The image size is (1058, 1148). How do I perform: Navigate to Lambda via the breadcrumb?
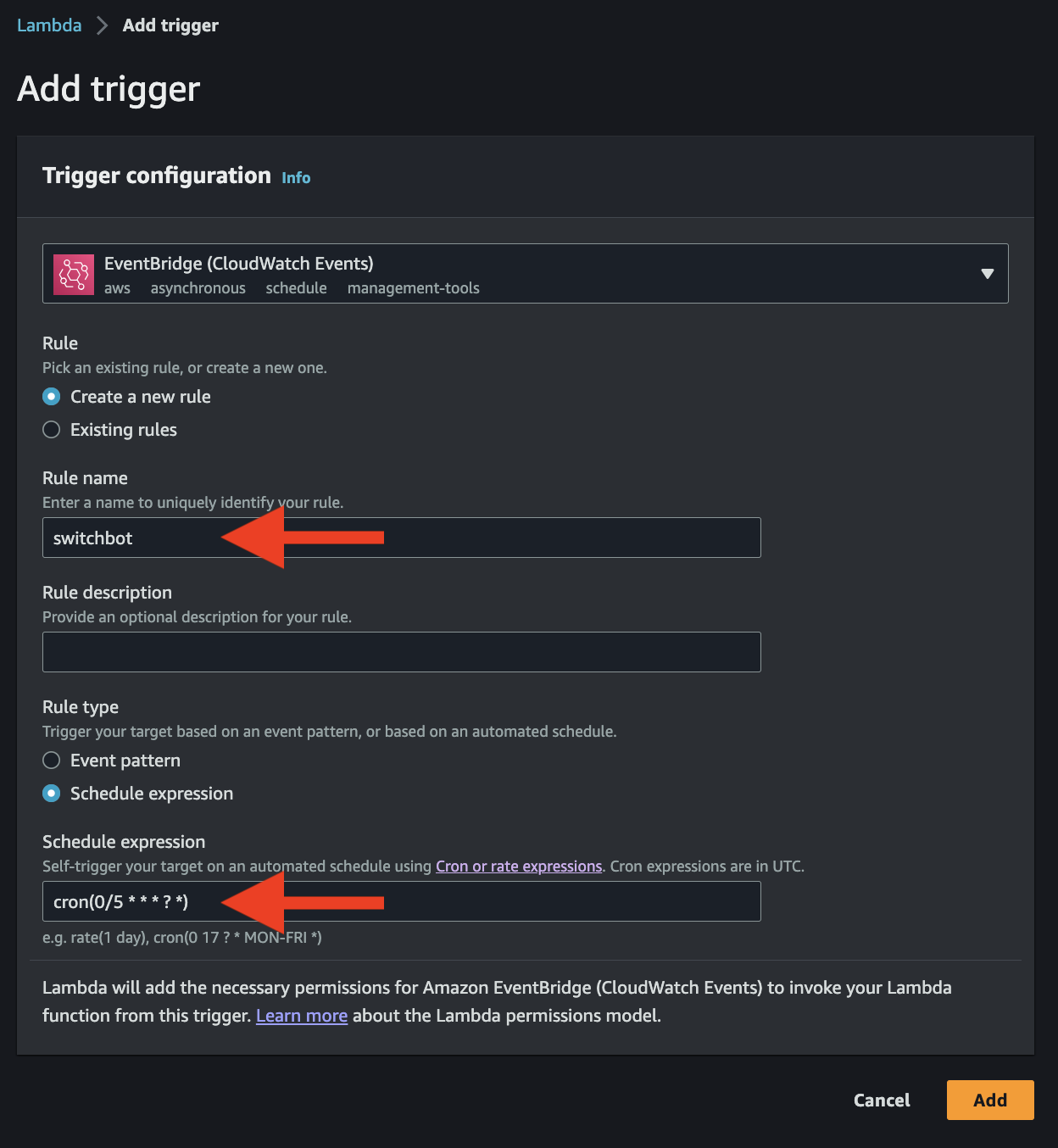pos(48,25)
